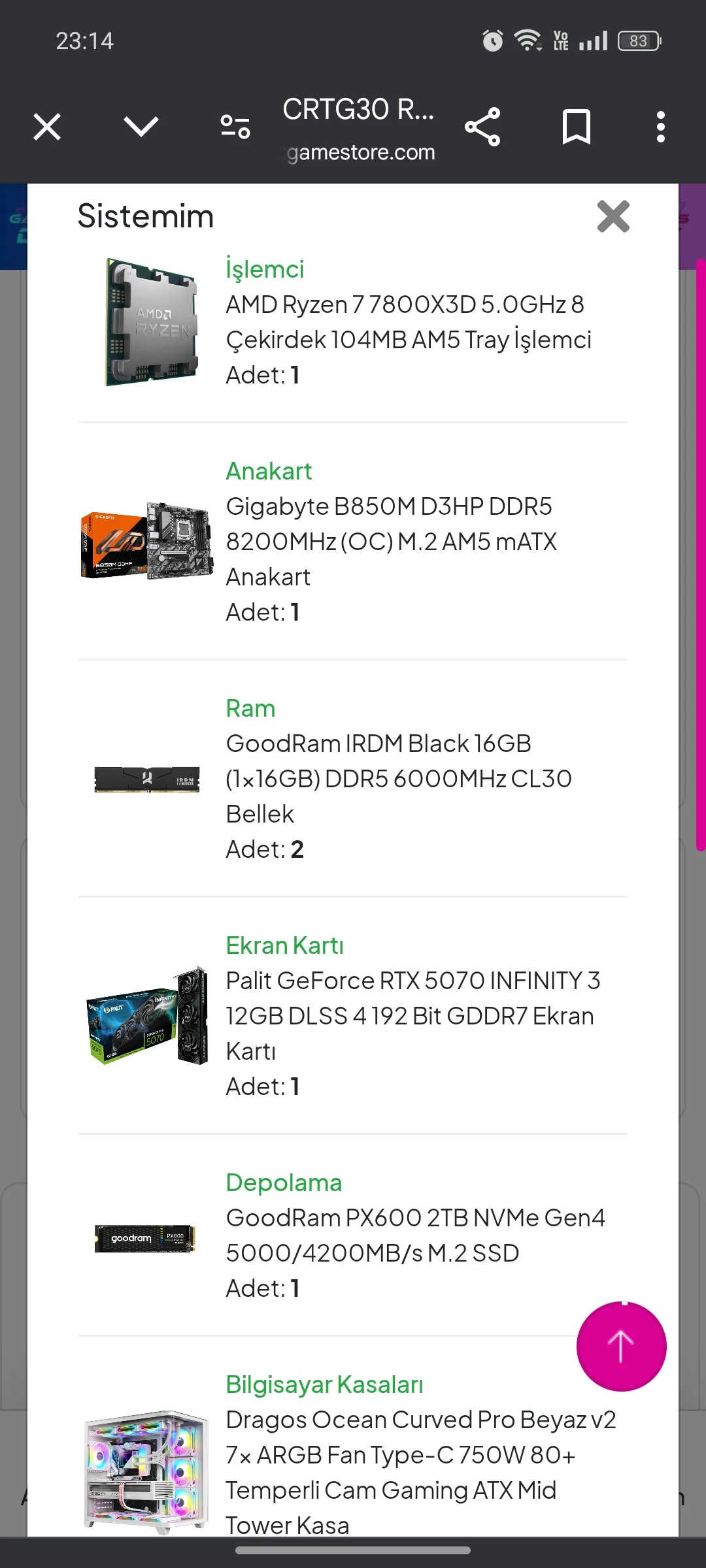Share the page via share icon
The height and width of the screenshot is (1568, 706).
click(482, 127)
